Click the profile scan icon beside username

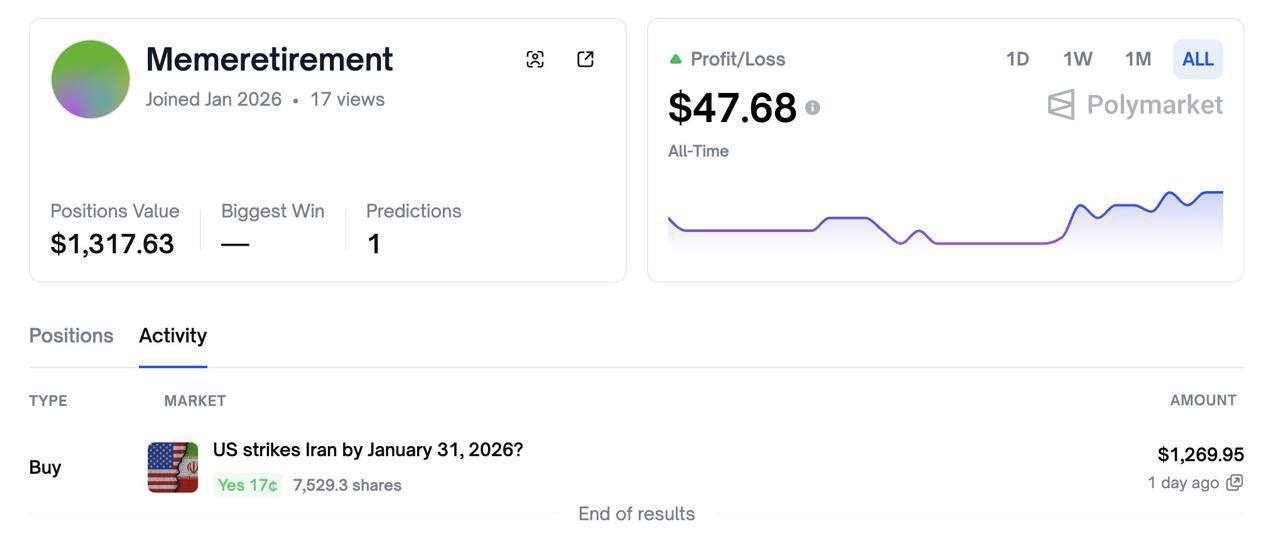[x=535, y=59]
